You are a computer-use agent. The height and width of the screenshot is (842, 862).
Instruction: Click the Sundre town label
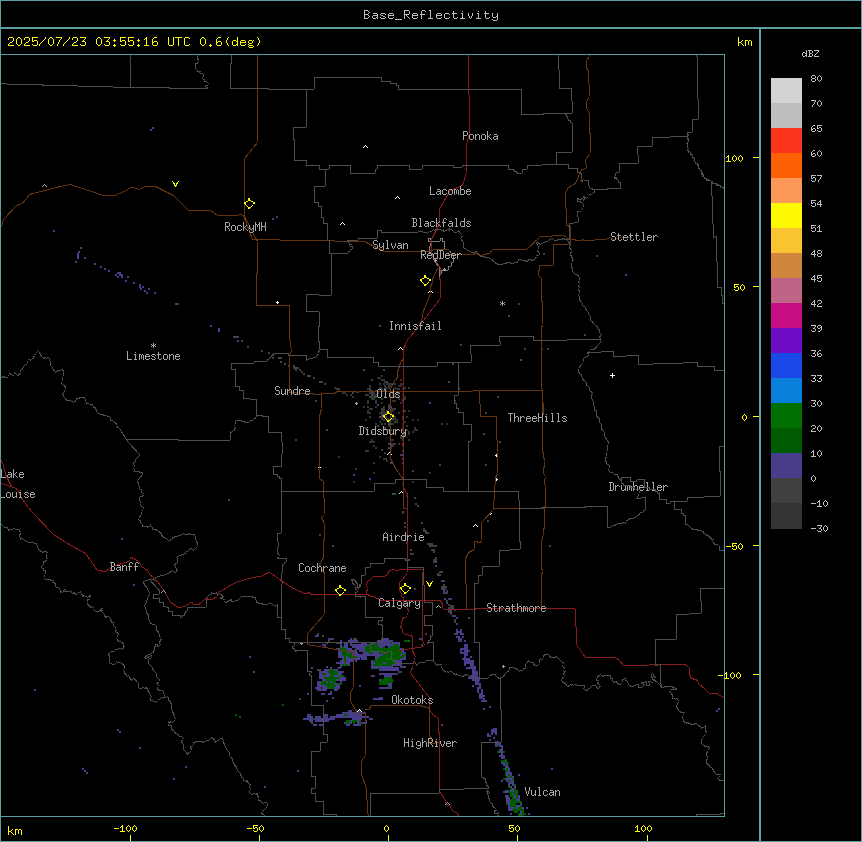pos(292,391)
